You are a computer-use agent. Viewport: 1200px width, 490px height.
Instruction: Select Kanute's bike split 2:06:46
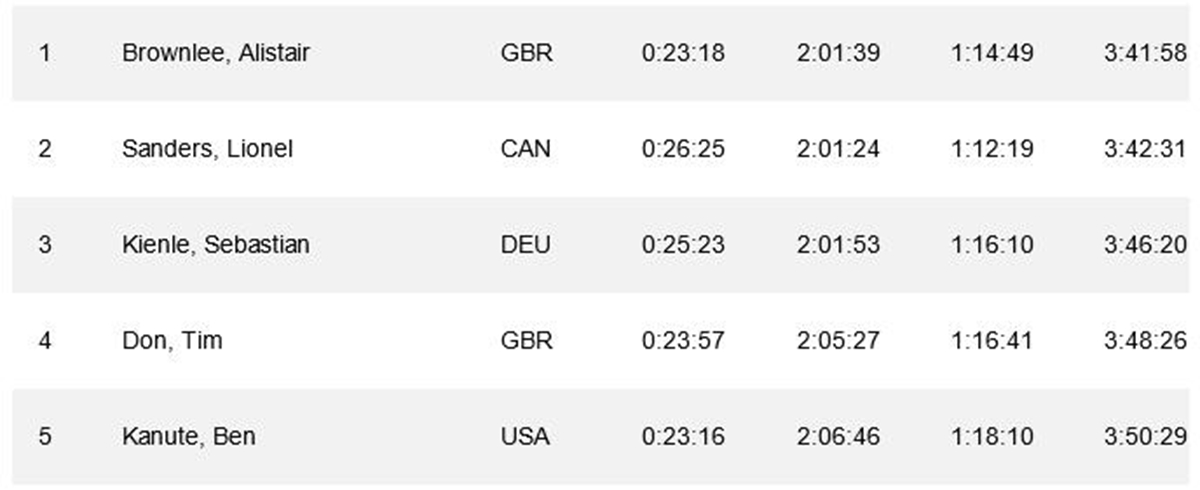pos(838,437)
